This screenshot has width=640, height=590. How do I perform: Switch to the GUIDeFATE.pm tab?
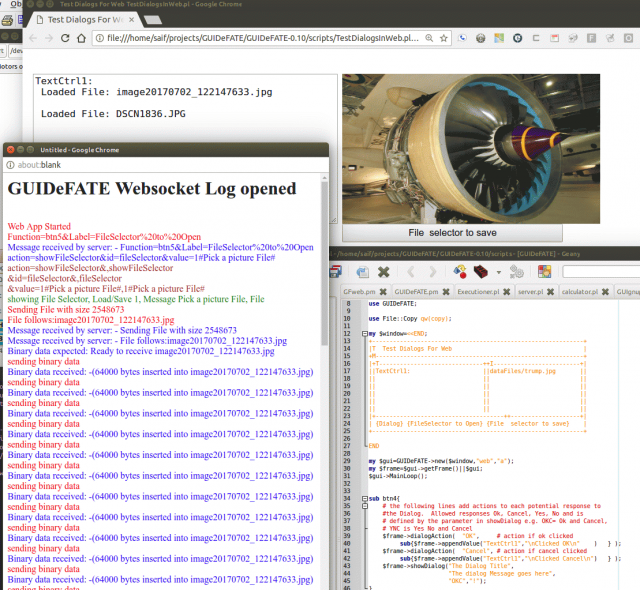pyautogui.click(x=416, y=292)
